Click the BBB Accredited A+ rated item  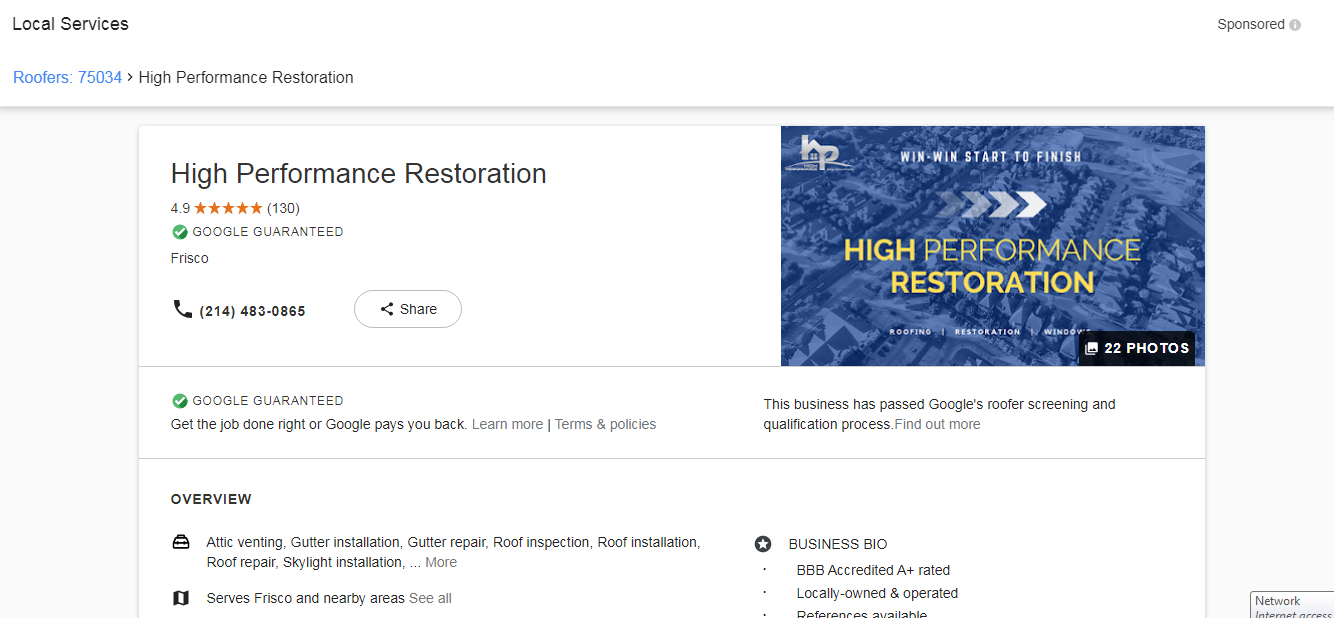[873, 570]
